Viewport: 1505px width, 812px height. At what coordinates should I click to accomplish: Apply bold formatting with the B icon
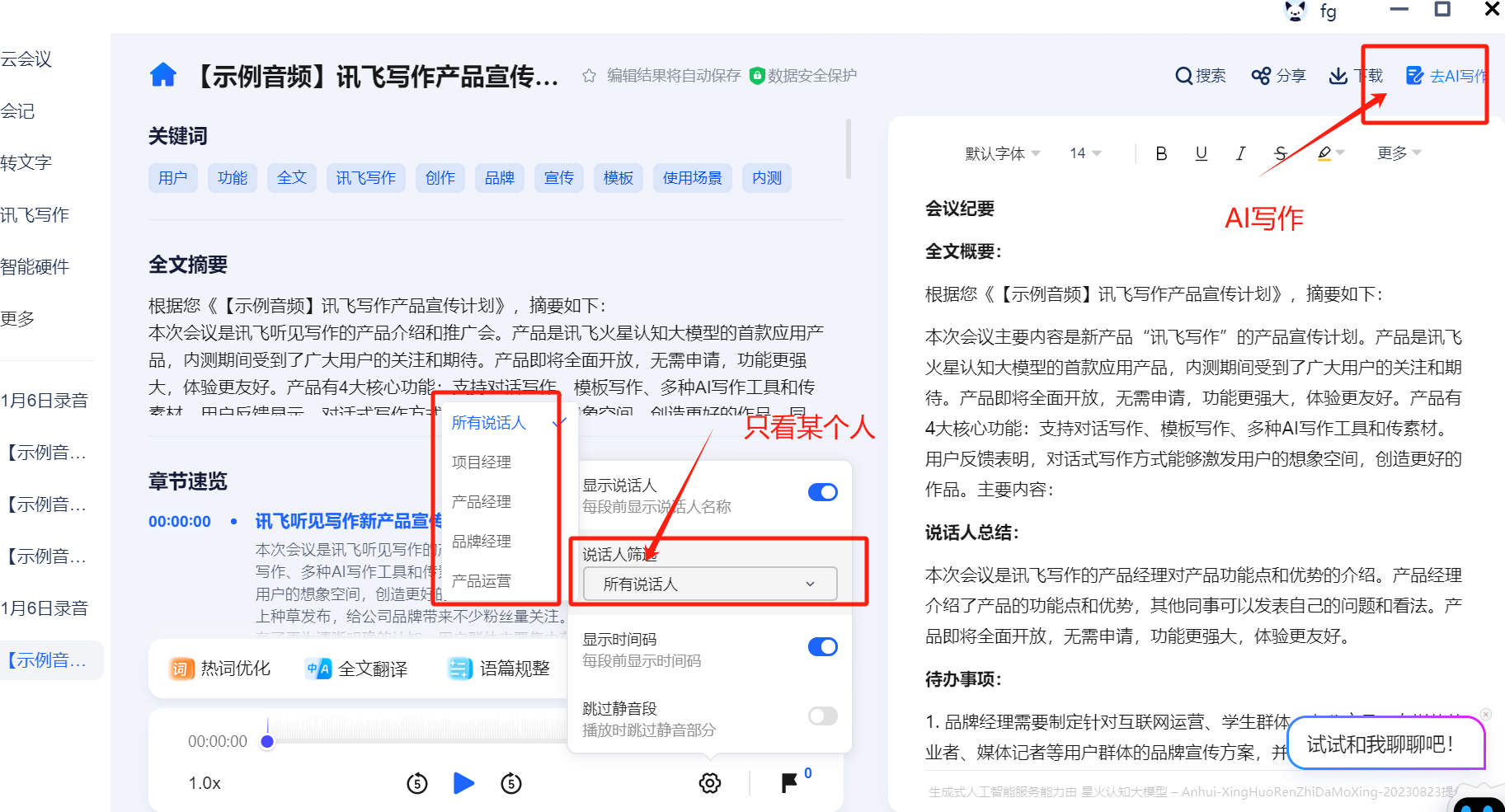click(x=1161, y=153)
